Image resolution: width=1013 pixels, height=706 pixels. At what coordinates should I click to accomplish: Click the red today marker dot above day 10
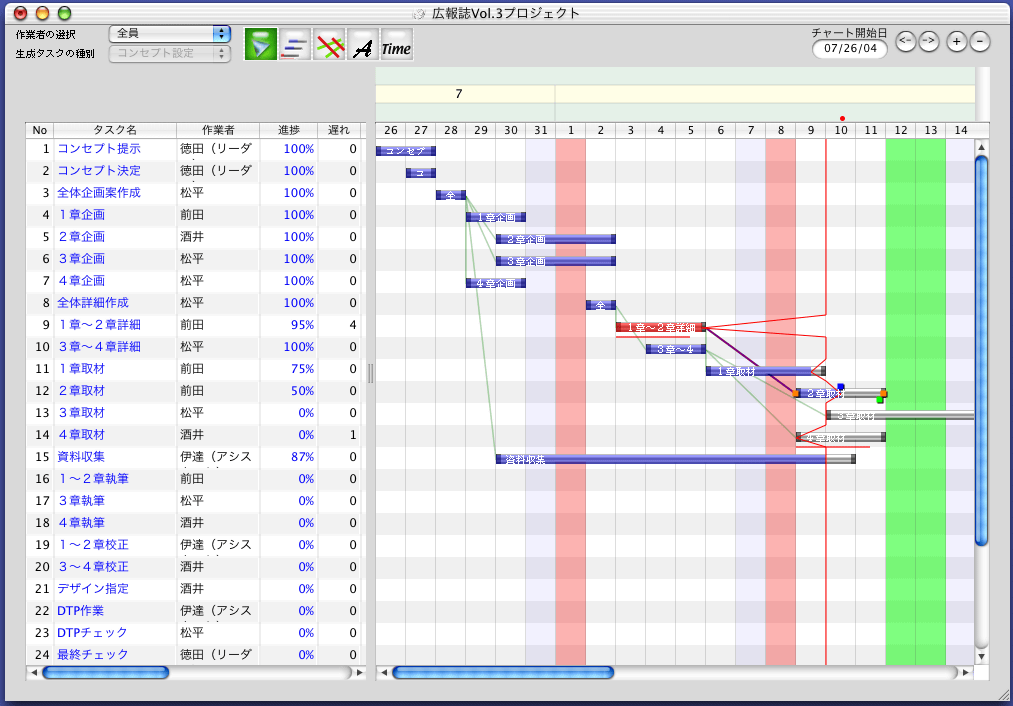[842, 118]
